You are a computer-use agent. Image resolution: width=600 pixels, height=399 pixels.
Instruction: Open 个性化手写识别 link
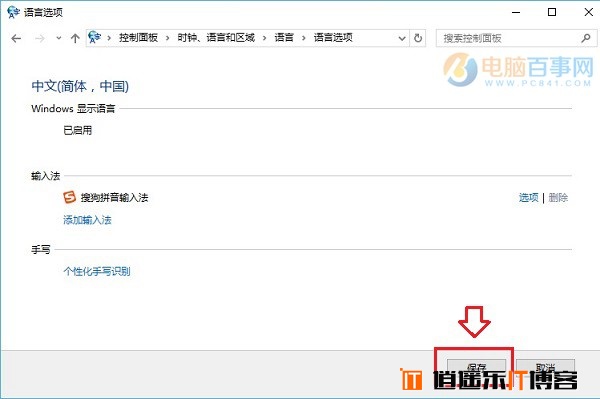(97, 271)
